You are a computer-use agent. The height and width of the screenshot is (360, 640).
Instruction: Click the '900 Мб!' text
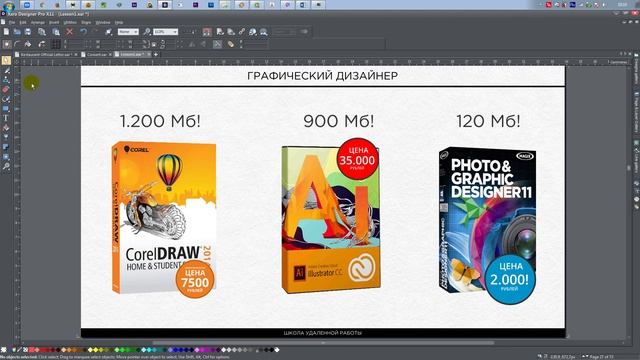point(339,121)
